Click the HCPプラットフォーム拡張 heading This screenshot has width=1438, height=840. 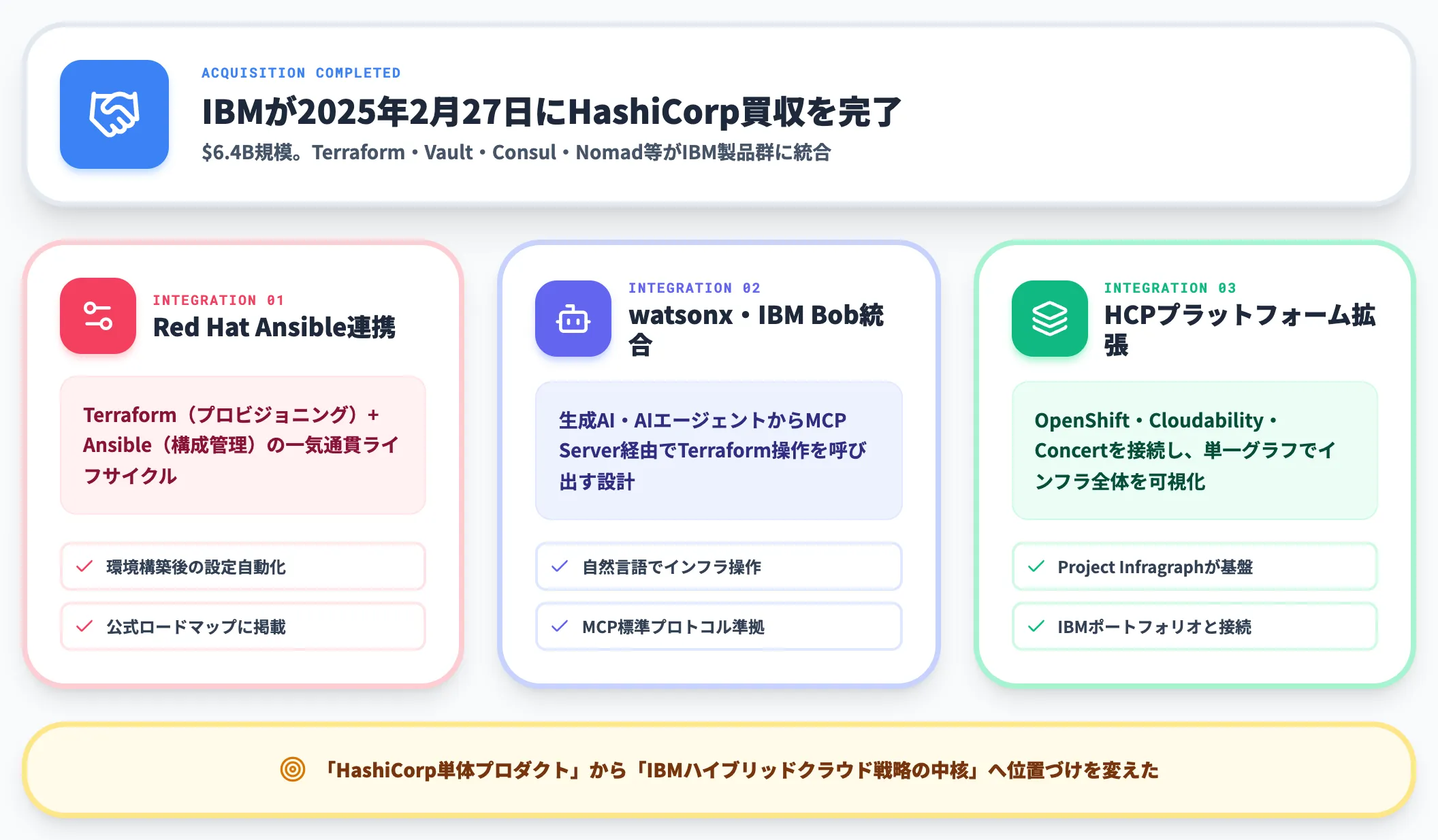[x=1239, y=329]
